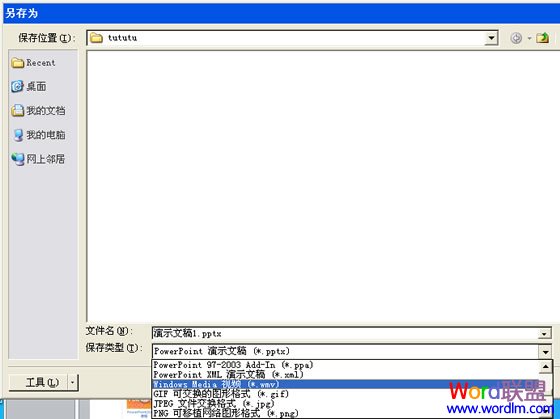Open the 文件名 filename history dropdown

click(x=544, y=334)
